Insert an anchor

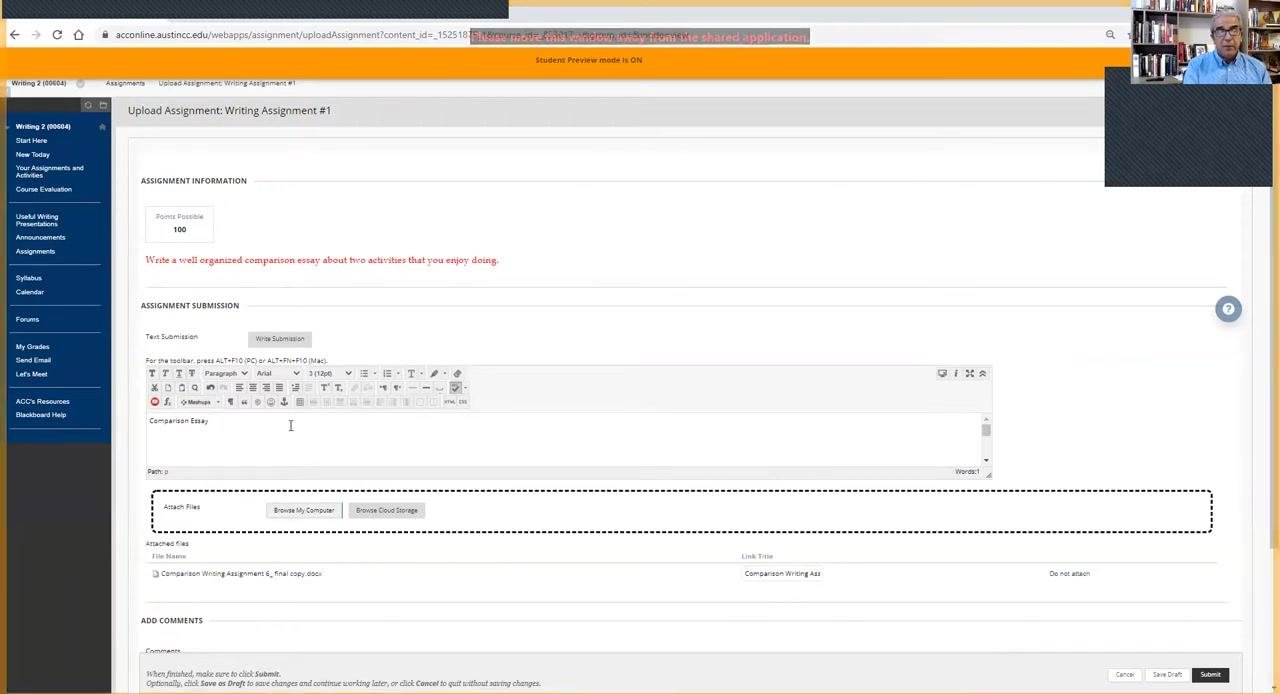pos(284,402)
